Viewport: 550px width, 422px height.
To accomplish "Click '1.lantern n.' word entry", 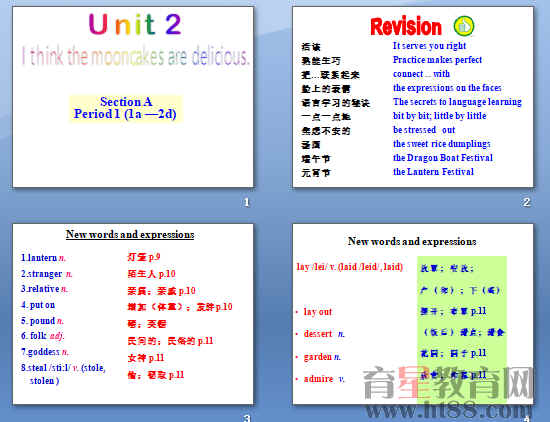I will 43,258.
